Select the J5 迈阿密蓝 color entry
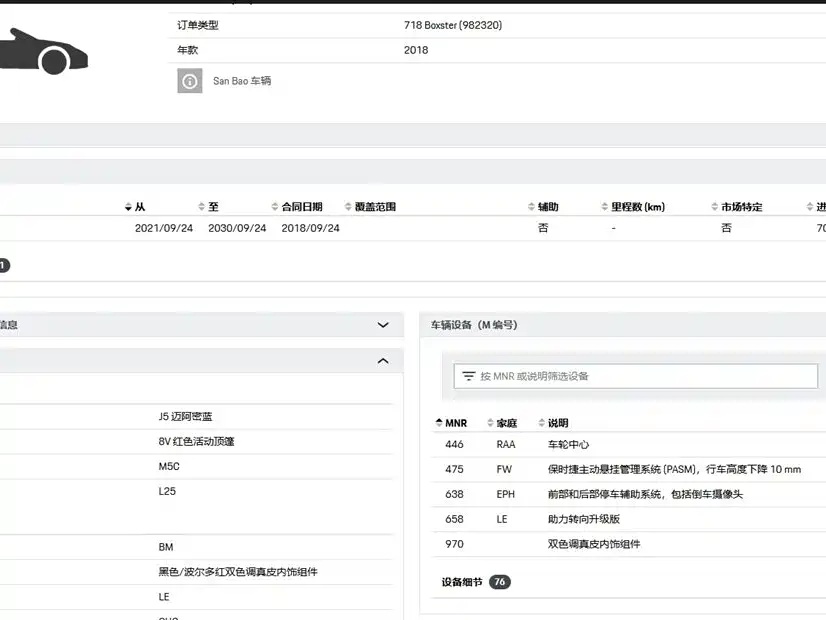The image size is (826, 620). [x=185, y=417]
